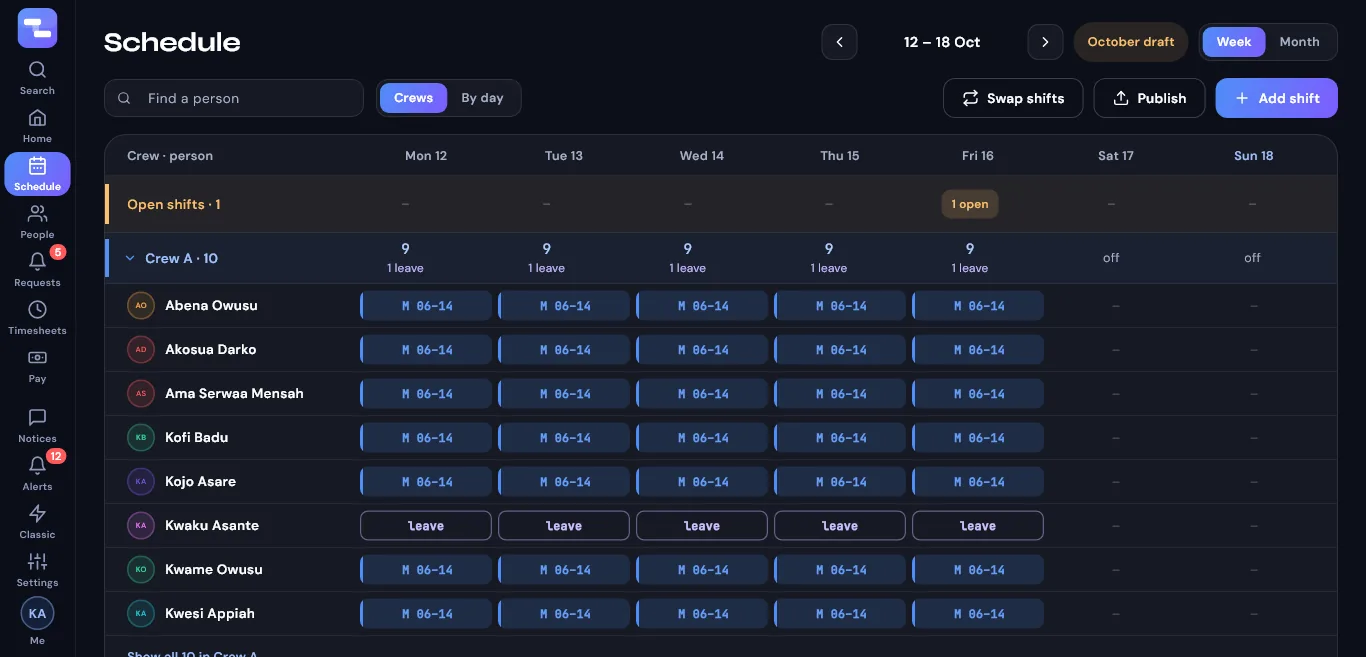Open Kwame Owusu's Friday M 06-14 shift
Viewport: 1366px width, 657px height.
pyautogui.click(x=978, y=570)
